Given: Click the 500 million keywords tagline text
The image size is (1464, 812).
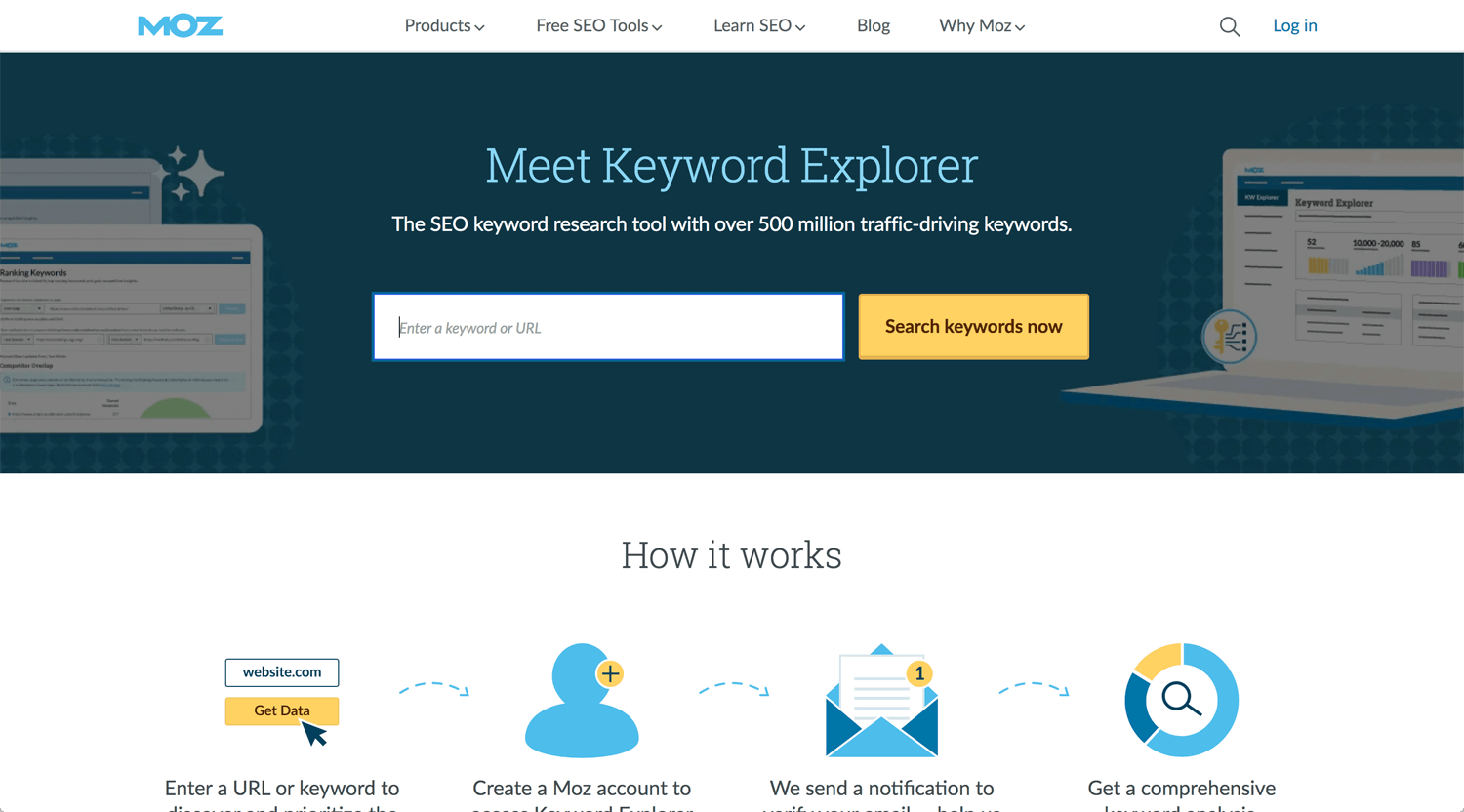Looking at the screenshot, I should coord(732,224).
